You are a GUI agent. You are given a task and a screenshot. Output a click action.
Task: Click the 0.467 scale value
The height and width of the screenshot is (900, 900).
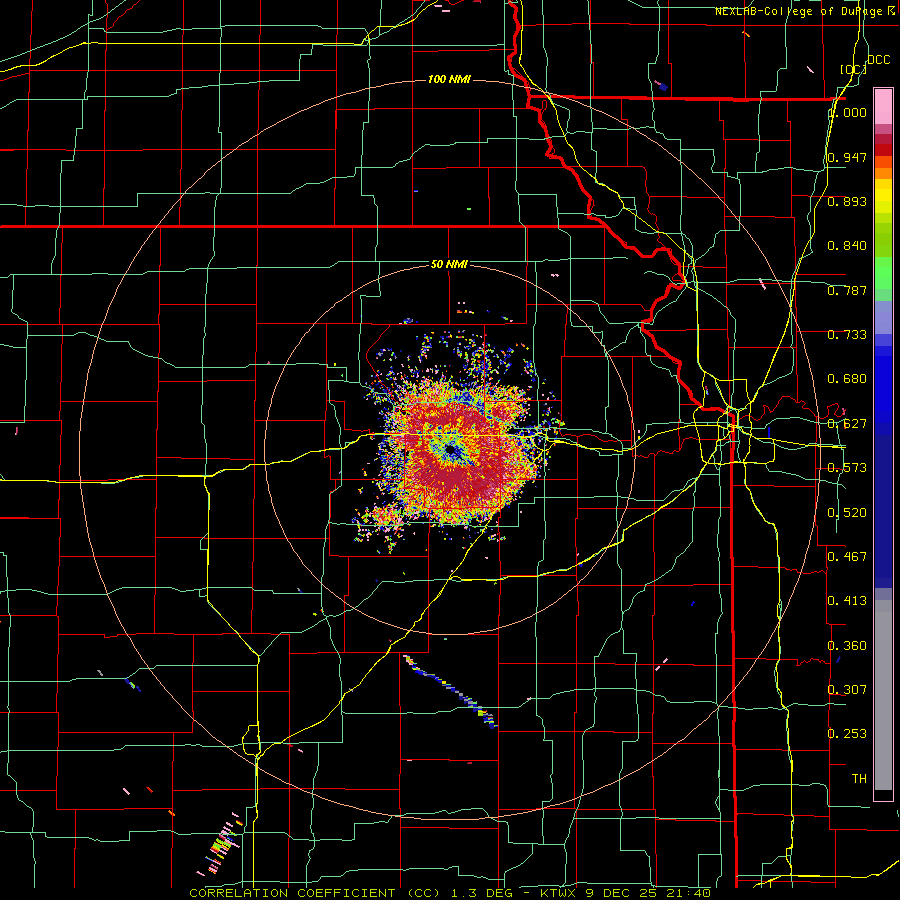pos(847,556)
